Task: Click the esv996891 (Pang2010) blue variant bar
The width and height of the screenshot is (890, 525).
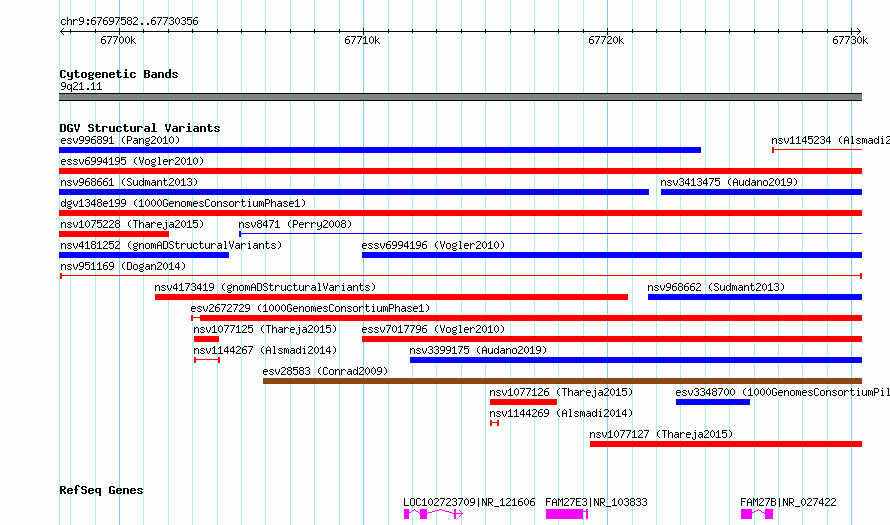Action: click(380, 150)
